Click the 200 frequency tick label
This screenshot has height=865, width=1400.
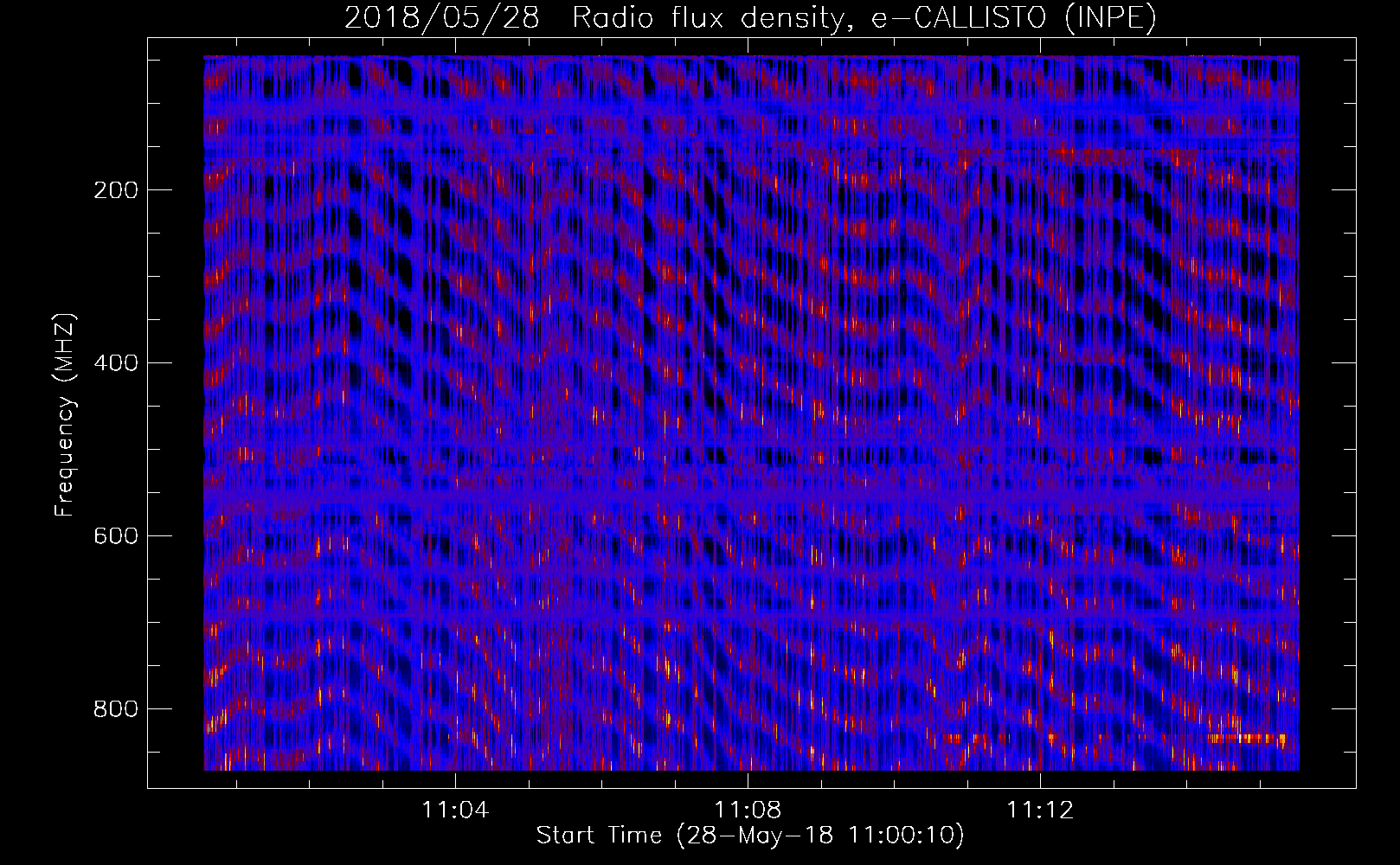(x=115, y=190)
